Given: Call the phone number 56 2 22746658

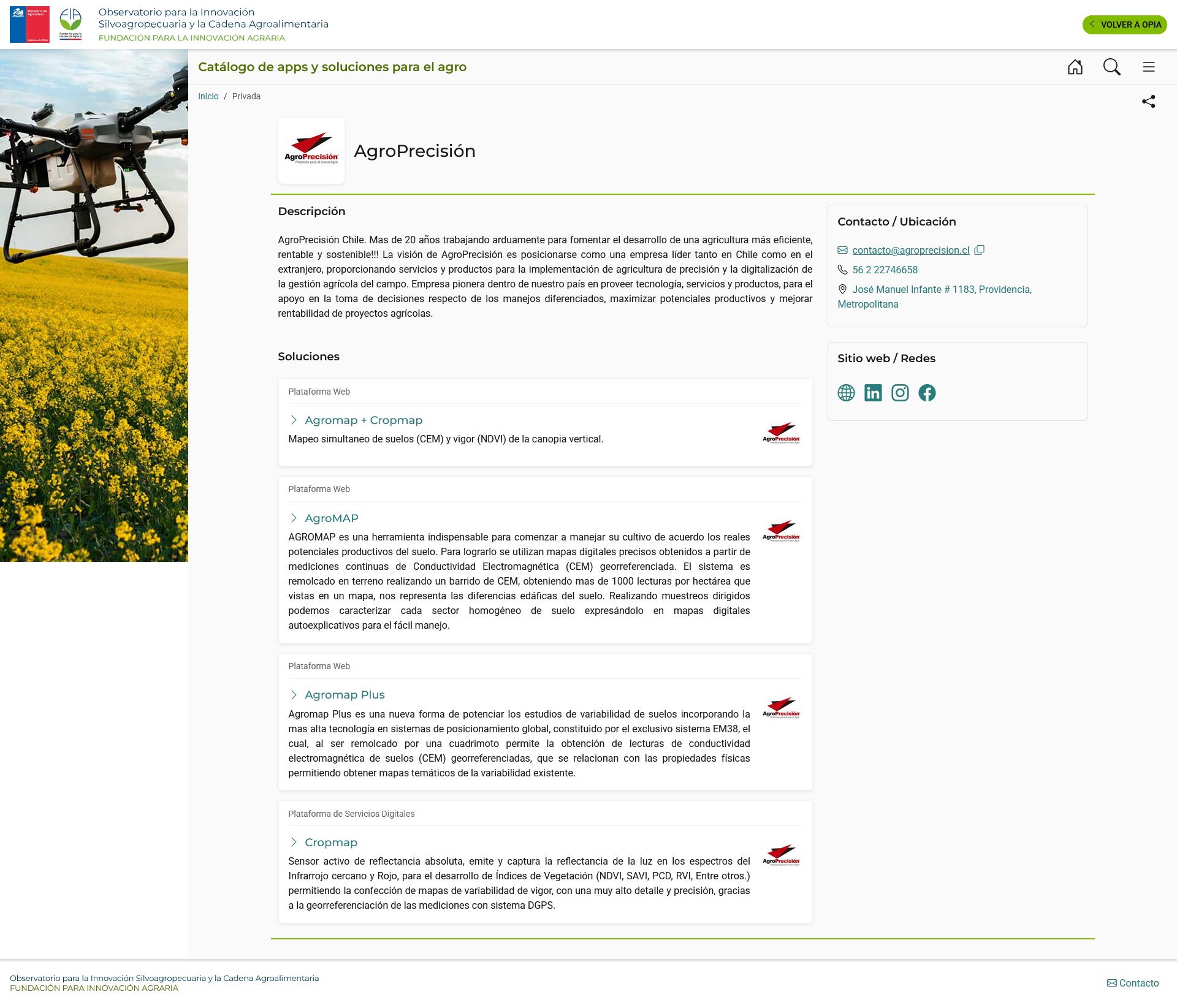Looking at the screenshot, I should click(885, 270).
